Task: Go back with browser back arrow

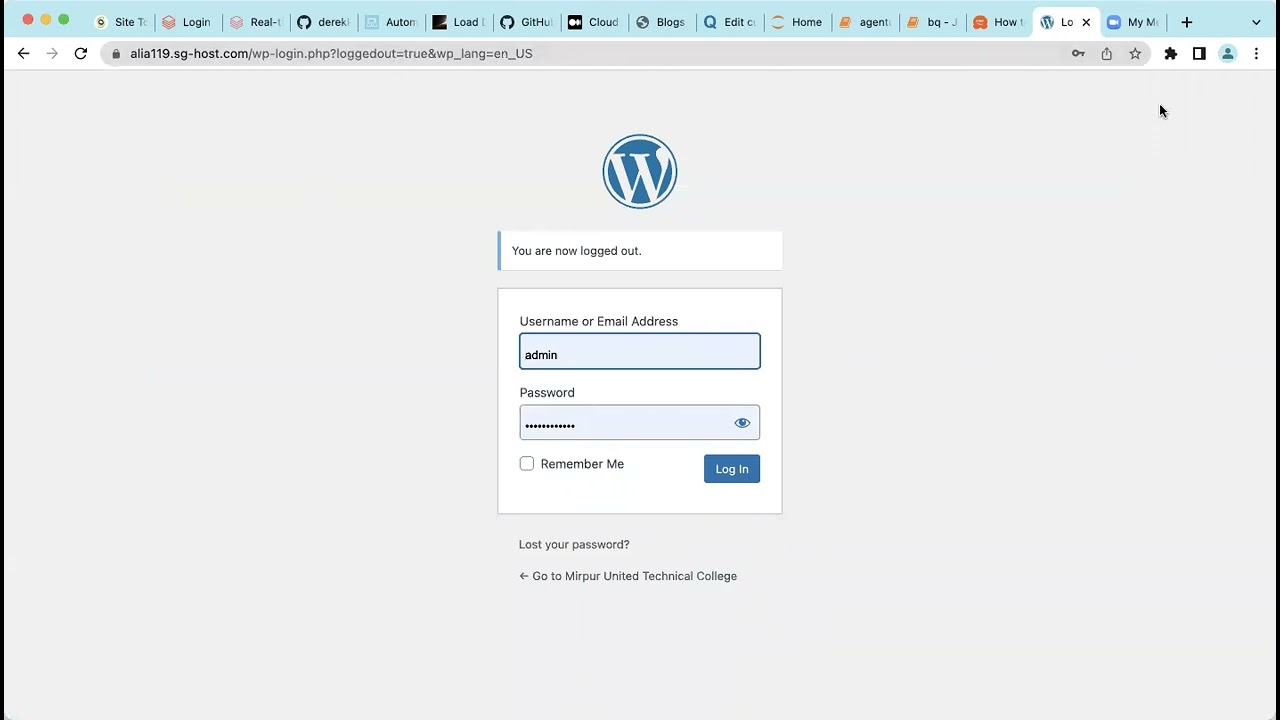Action: point(24,54)
